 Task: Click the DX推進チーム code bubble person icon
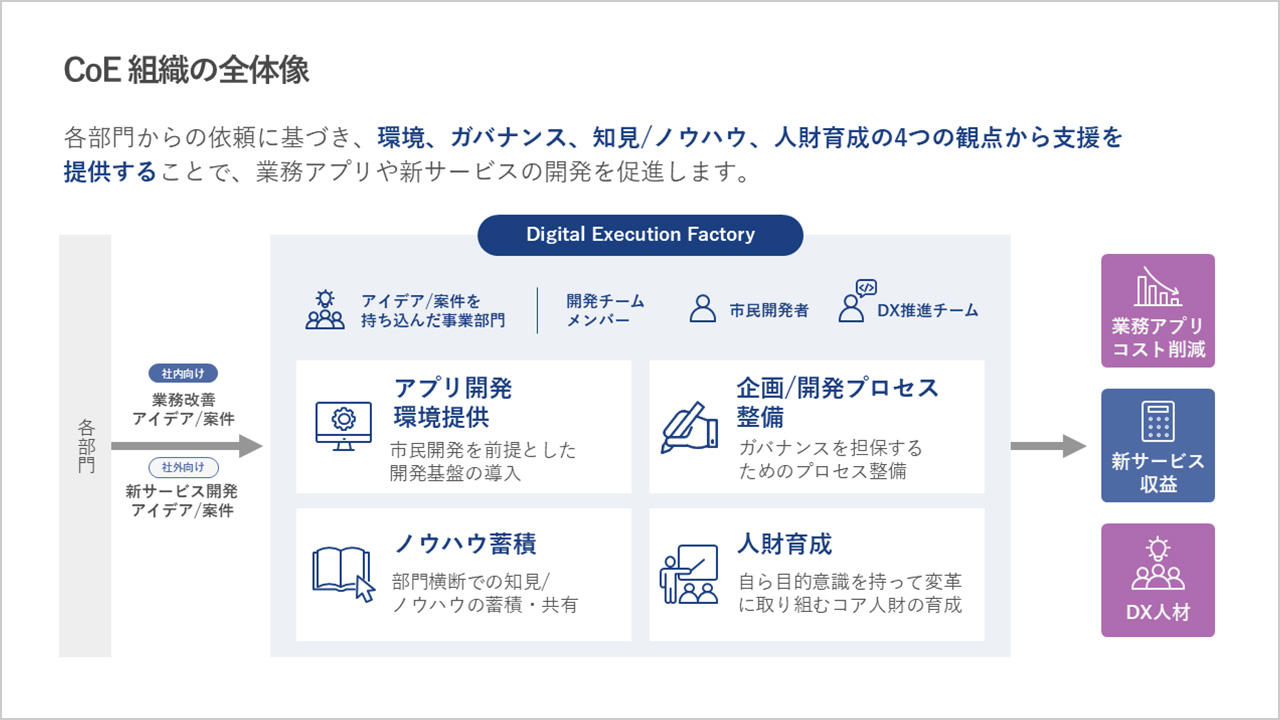(855, 301)
